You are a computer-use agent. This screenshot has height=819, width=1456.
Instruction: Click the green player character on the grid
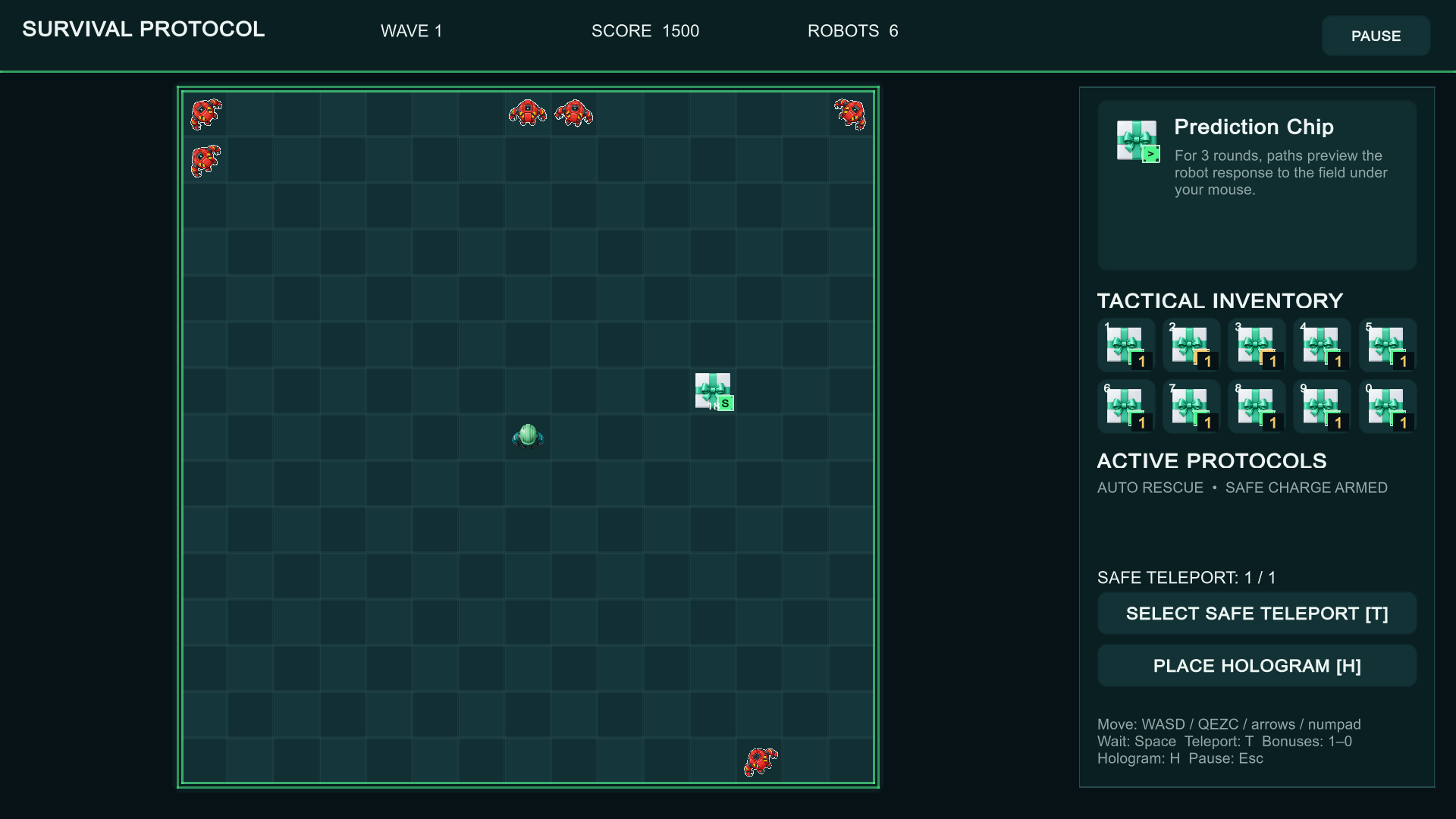(x=528, y=436)
